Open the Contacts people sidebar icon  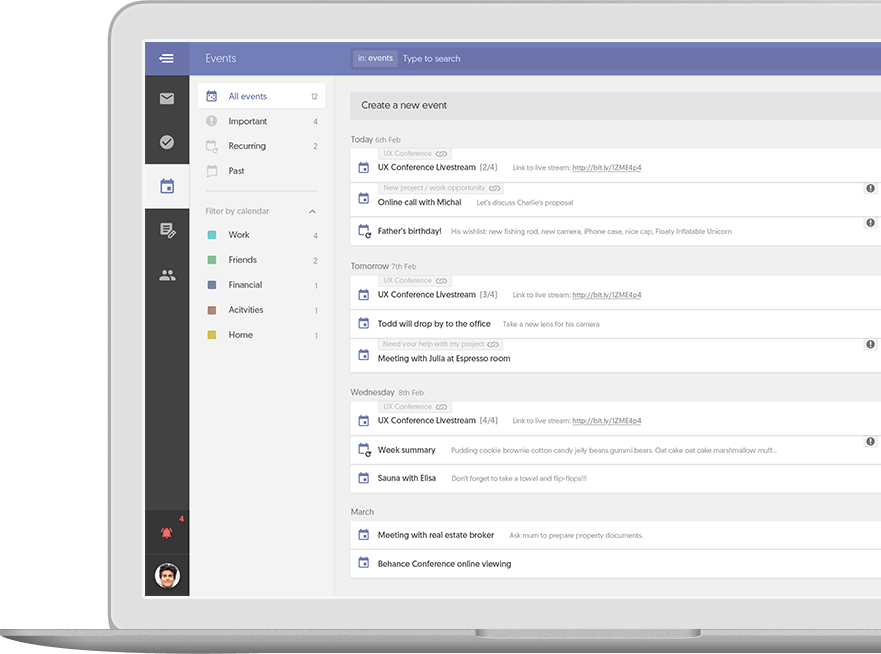click(x=166, y=275)
